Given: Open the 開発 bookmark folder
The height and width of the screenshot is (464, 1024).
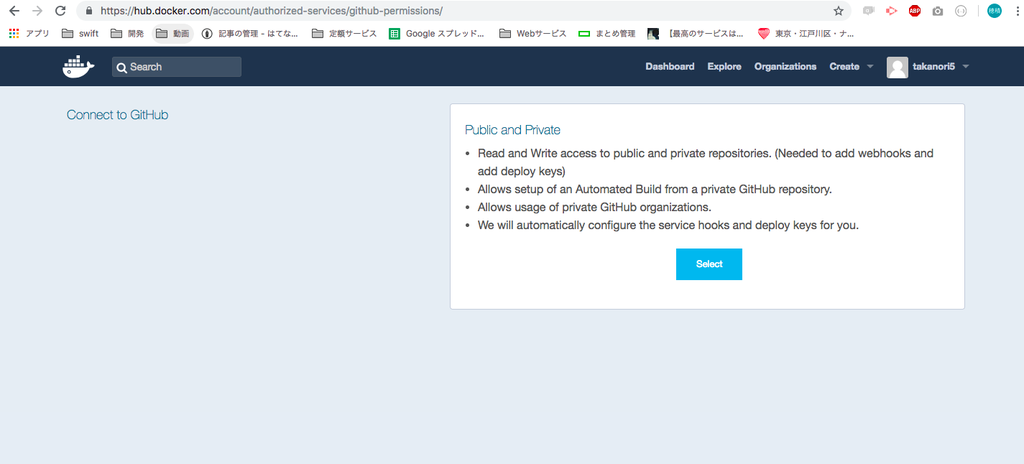Looking at the screenshot, I should 127,33.
